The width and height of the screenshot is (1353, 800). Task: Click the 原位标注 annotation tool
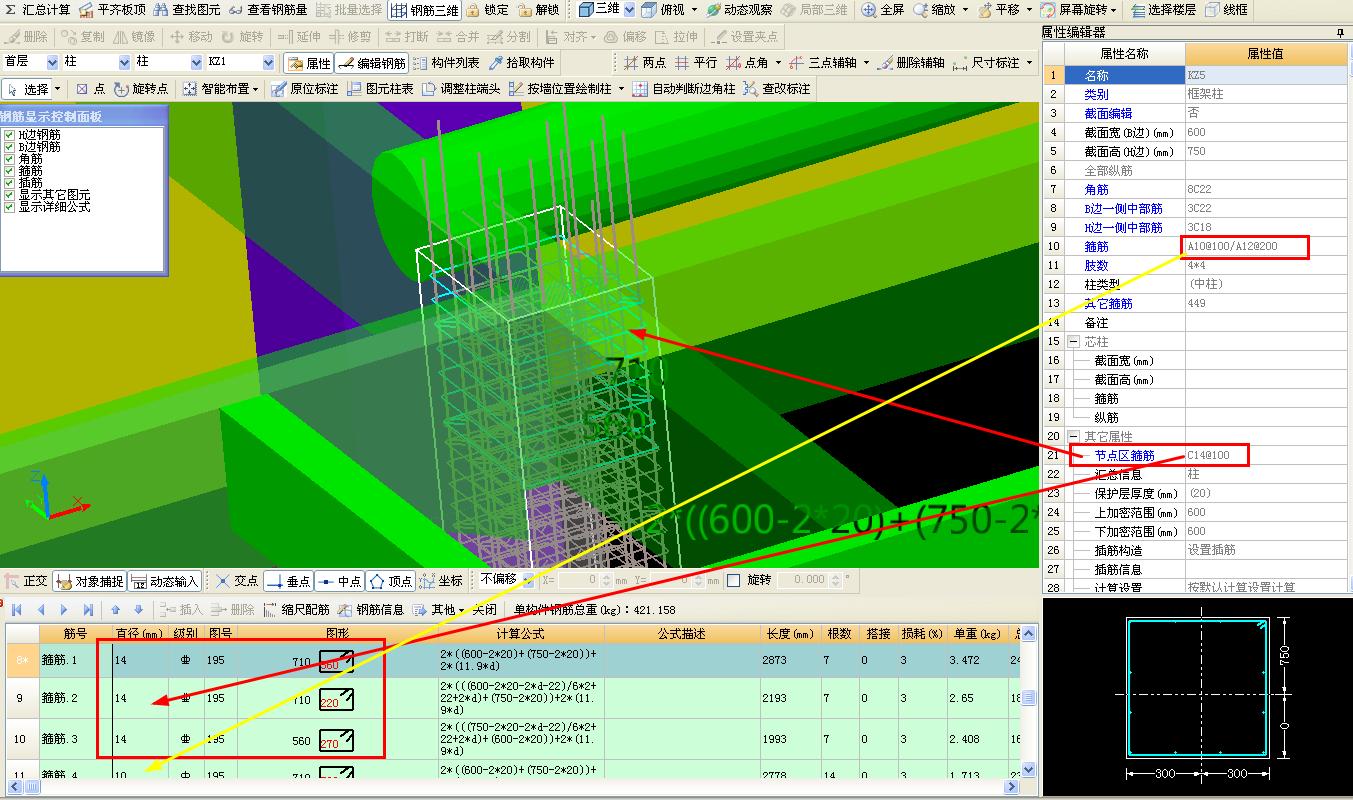click(304, 89)
